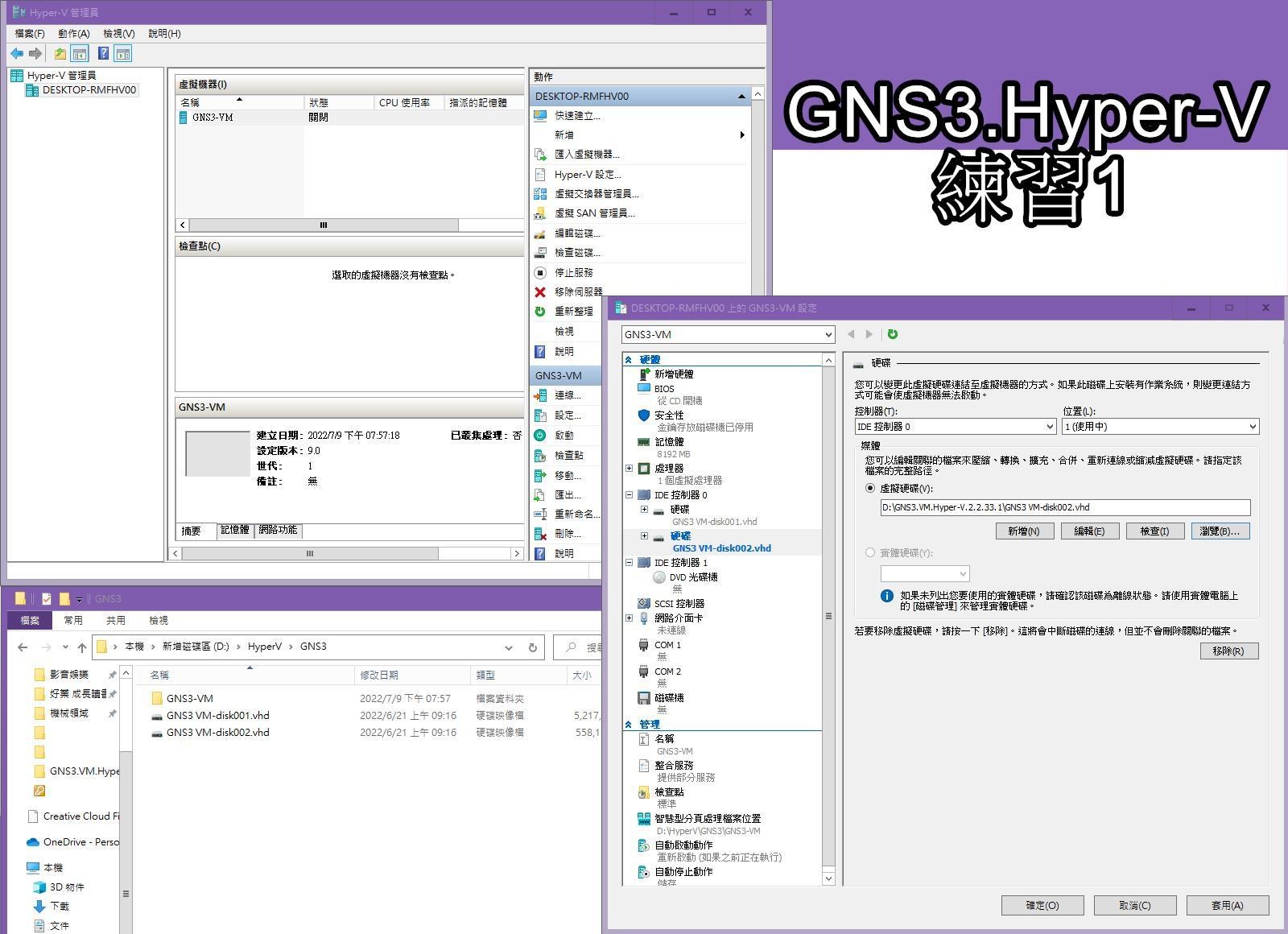Expand 處理器 node in settings tree

pos(629,469)
